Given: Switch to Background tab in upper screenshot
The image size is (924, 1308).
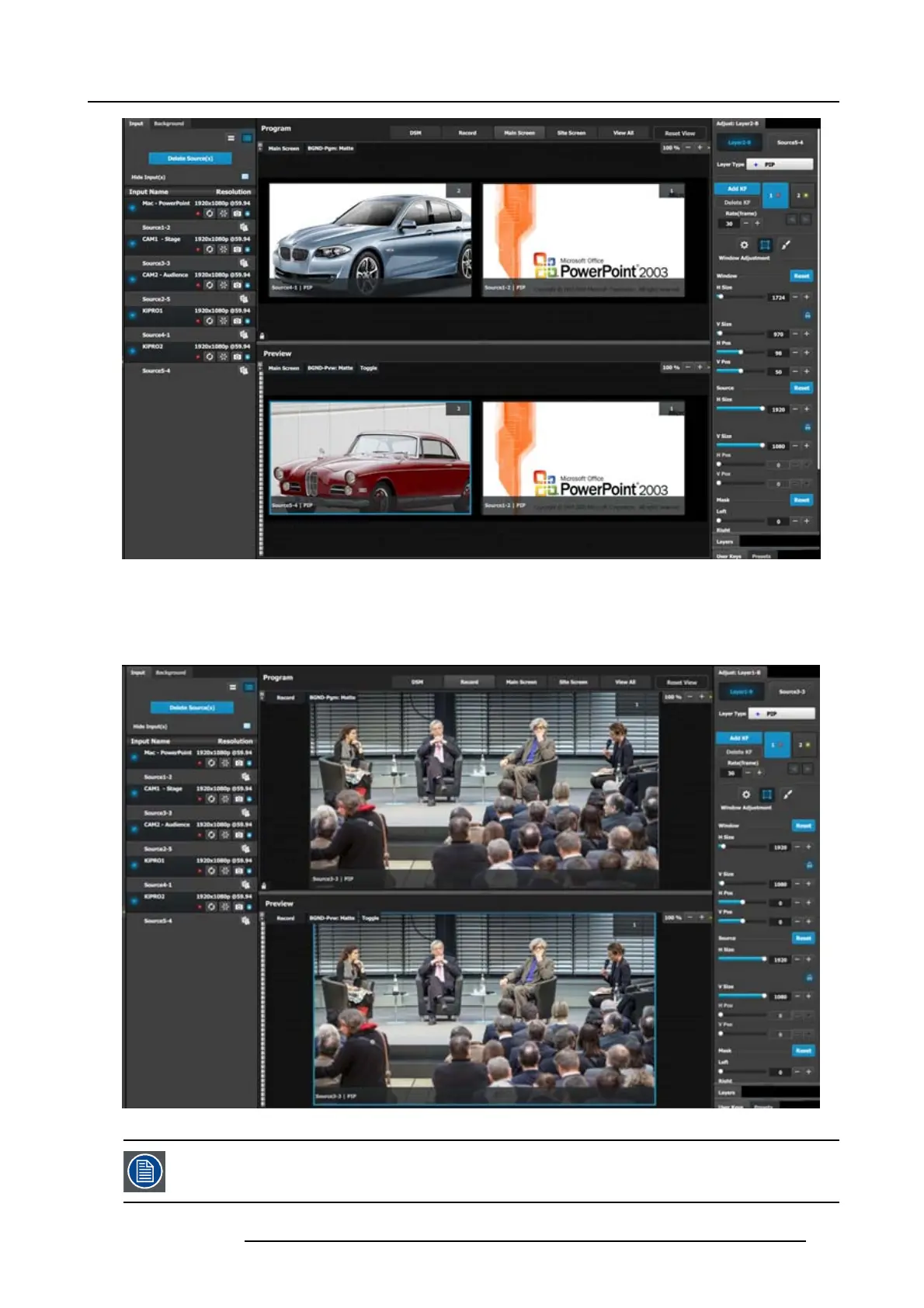Looking at the screenshot, I should point(168,123).
